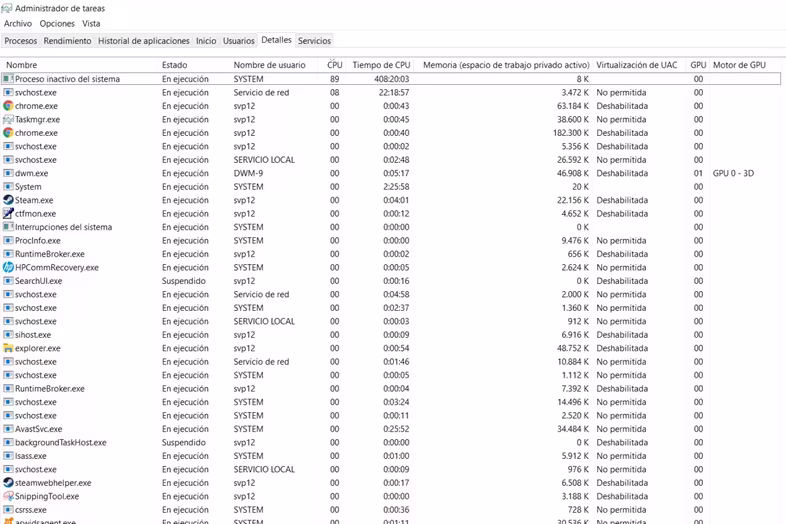Select the SnippingTool.exe process name

tap(47, 496)
